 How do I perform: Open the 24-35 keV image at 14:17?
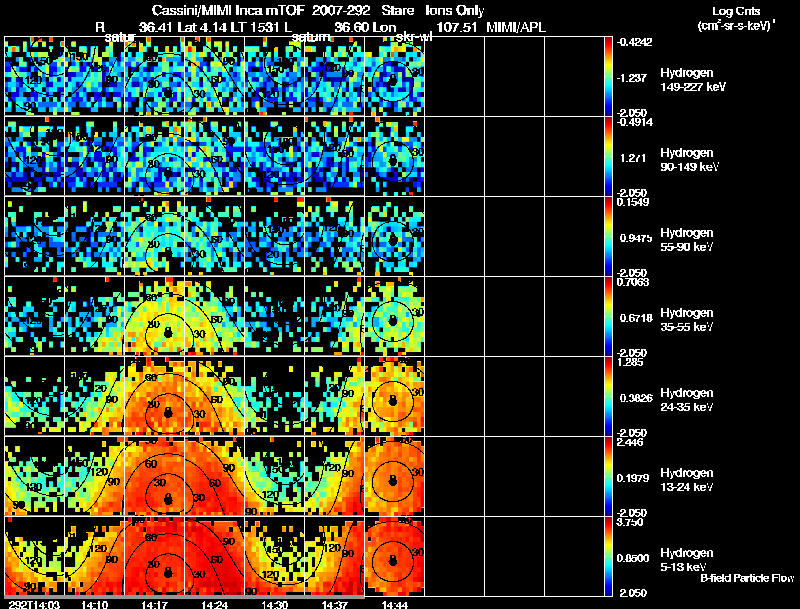tap(155, 396)
